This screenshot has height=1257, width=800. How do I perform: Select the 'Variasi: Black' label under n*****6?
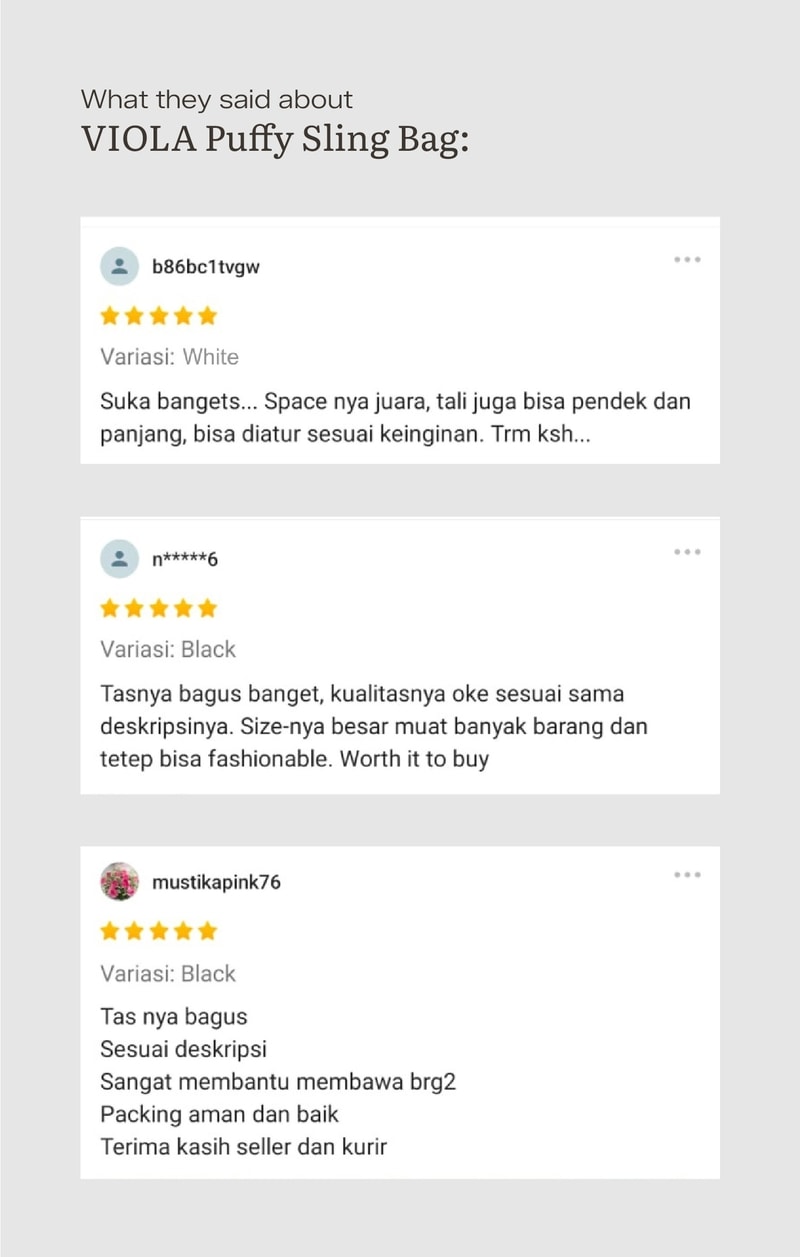click(168, 649)
